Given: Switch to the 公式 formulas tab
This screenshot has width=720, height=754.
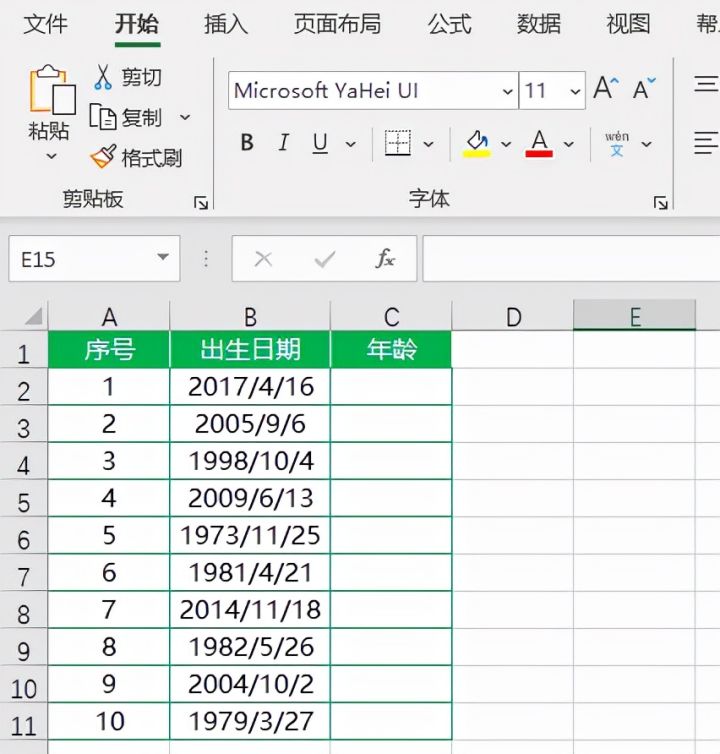Looking at the screenshot, I should [x=450, y=24].
